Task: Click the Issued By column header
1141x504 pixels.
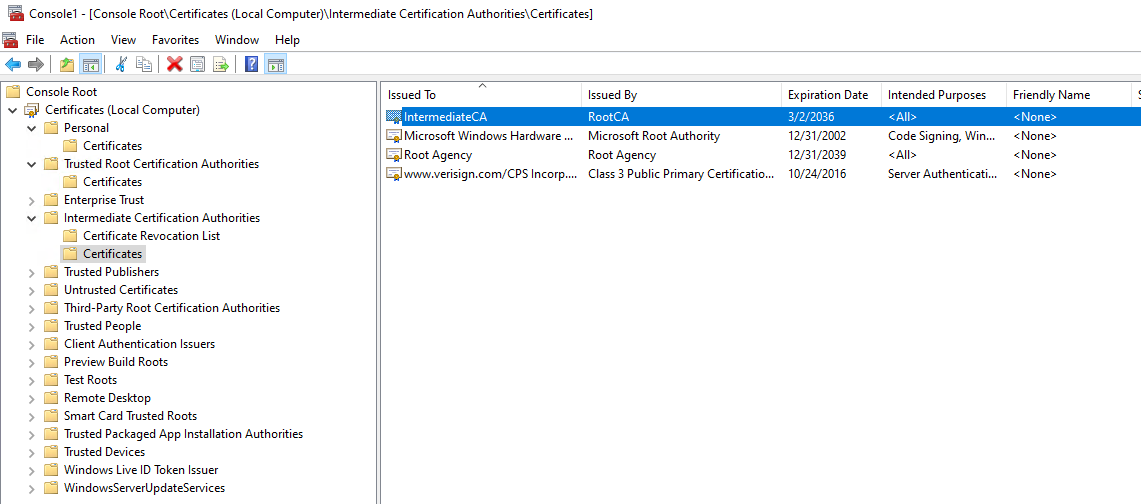Action: [612, 95]
